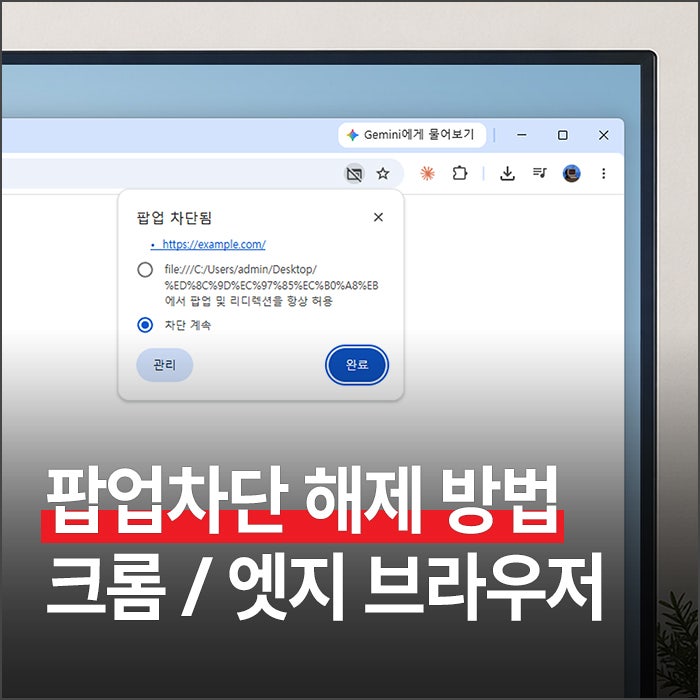Click the file:///C:/Users/admin/Desktop/ path text
700x700 pixels.
click(241, 269)
